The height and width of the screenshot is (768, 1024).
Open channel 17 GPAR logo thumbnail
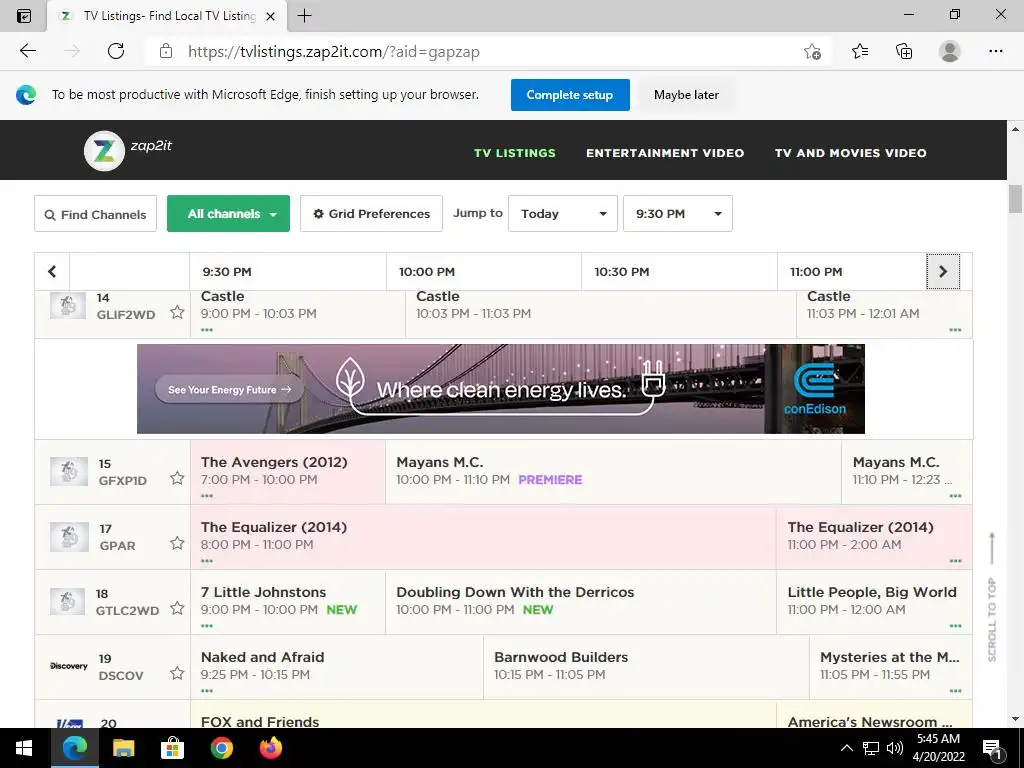tap(69, 537)
